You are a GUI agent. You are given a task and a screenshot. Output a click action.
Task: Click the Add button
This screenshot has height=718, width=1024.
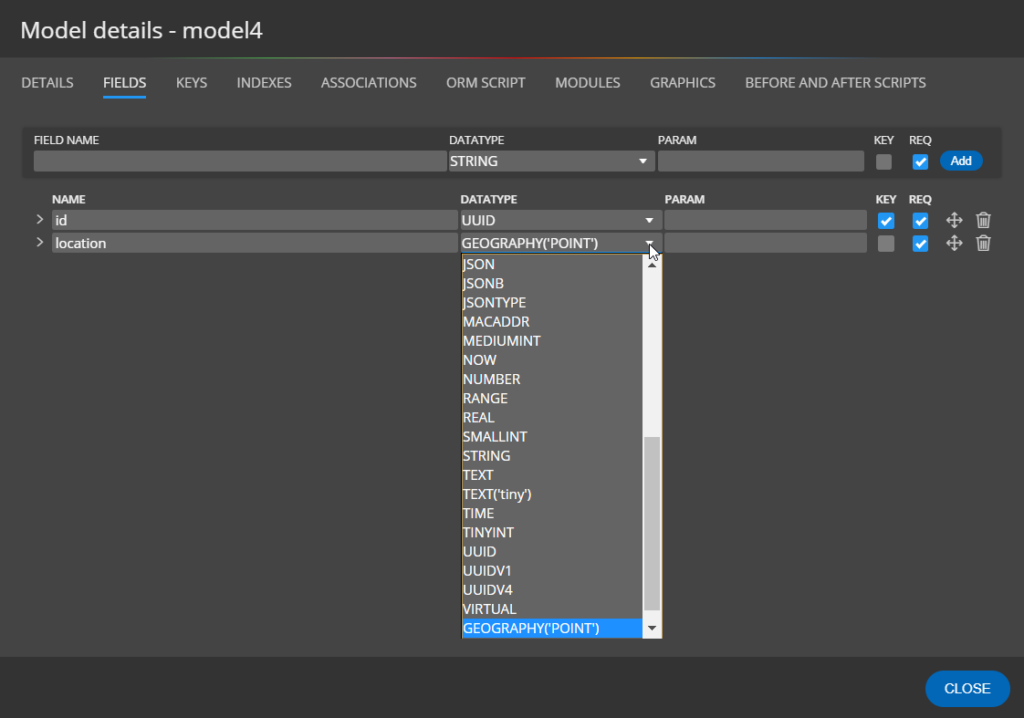[x=961, y=160]
